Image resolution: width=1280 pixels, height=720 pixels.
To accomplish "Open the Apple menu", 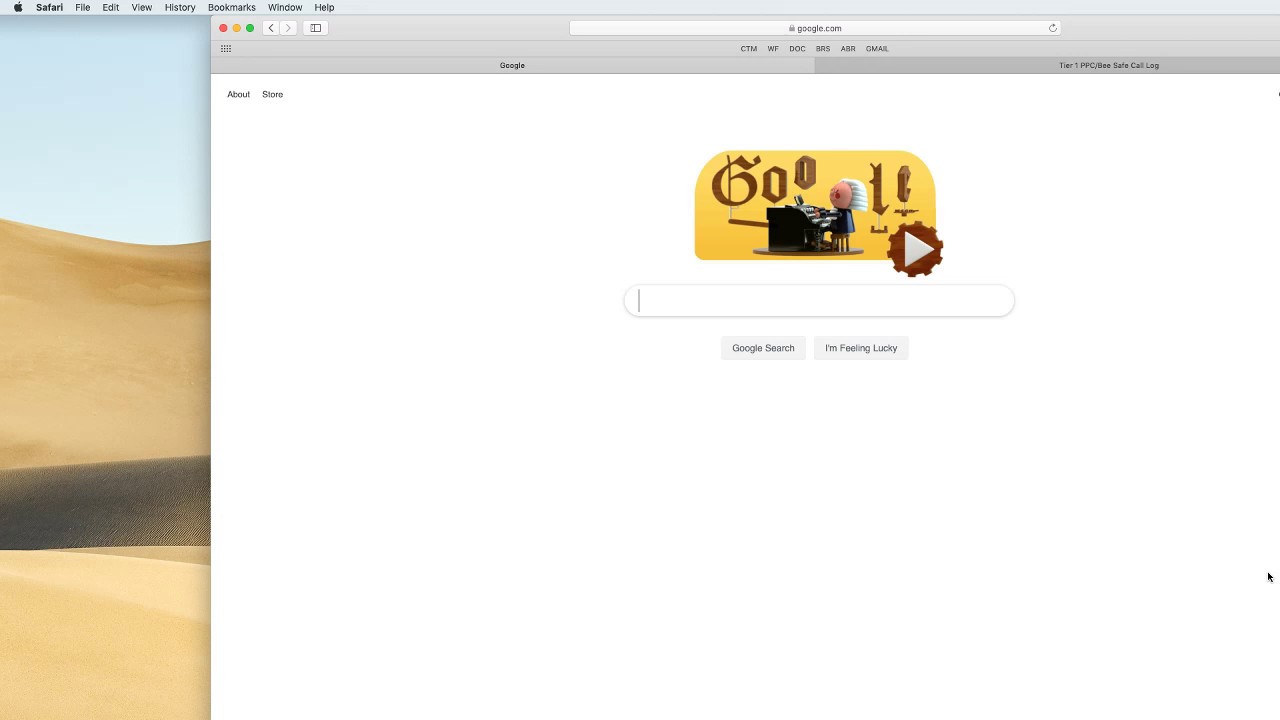I will coord(18,7).
